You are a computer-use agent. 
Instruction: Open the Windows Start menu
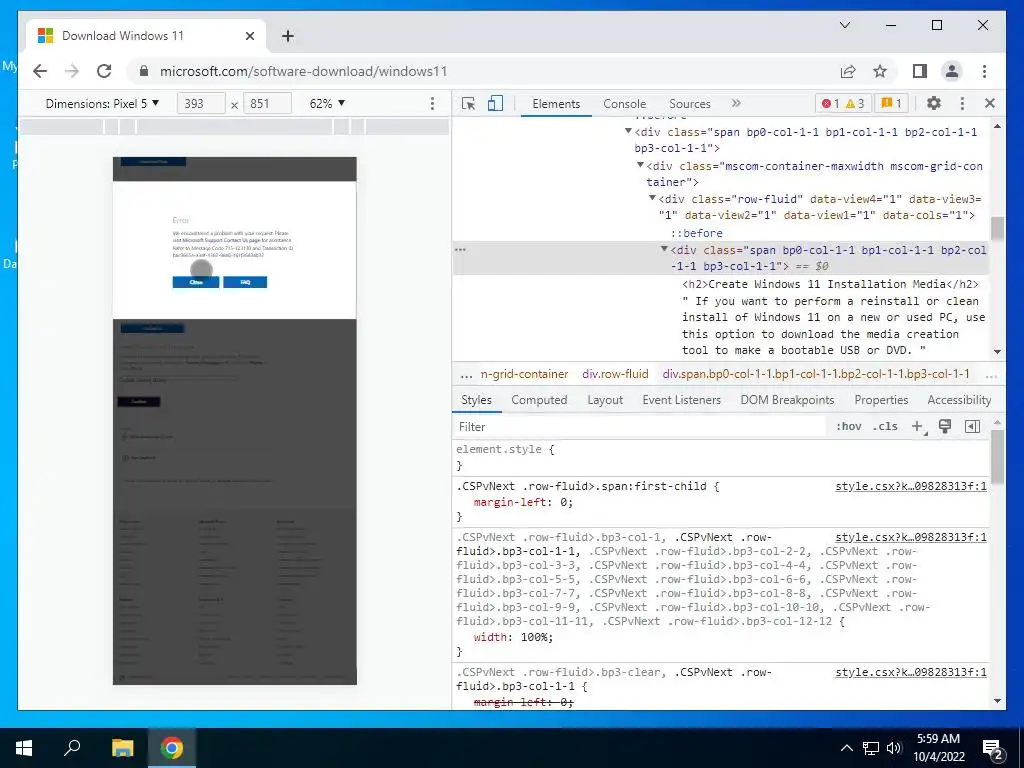(24, 748)
